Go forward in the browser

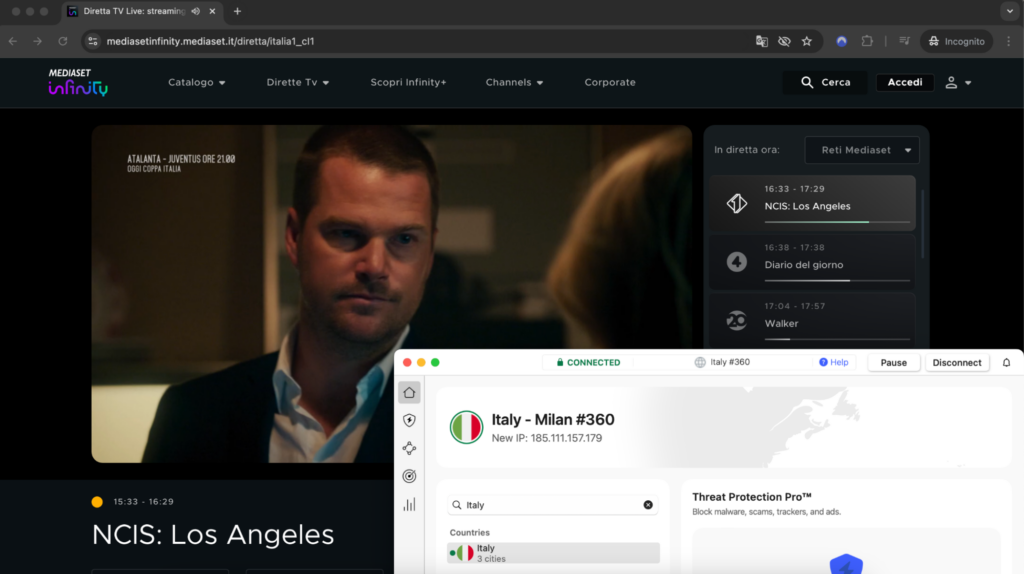point(37,41)
